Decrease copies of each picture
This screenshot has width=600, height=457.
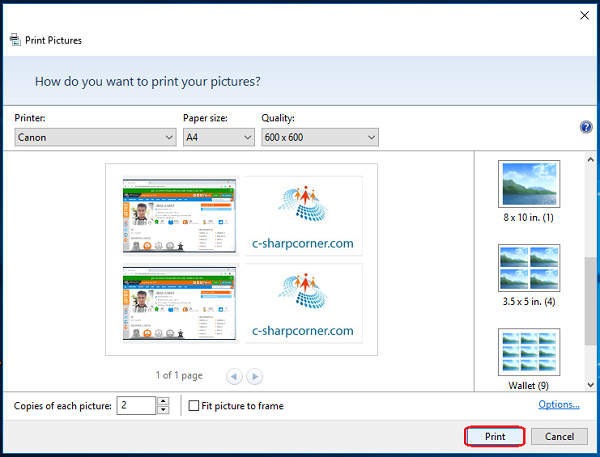[x=163, y=410]
